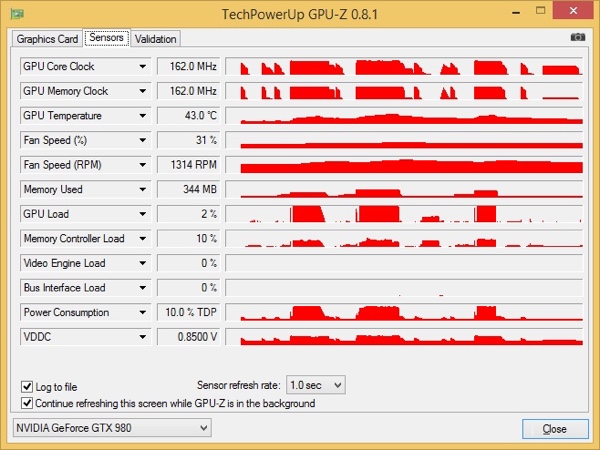Select the Sensors tab
Viewport: 600px width, 450px height.
click(106, 38)
